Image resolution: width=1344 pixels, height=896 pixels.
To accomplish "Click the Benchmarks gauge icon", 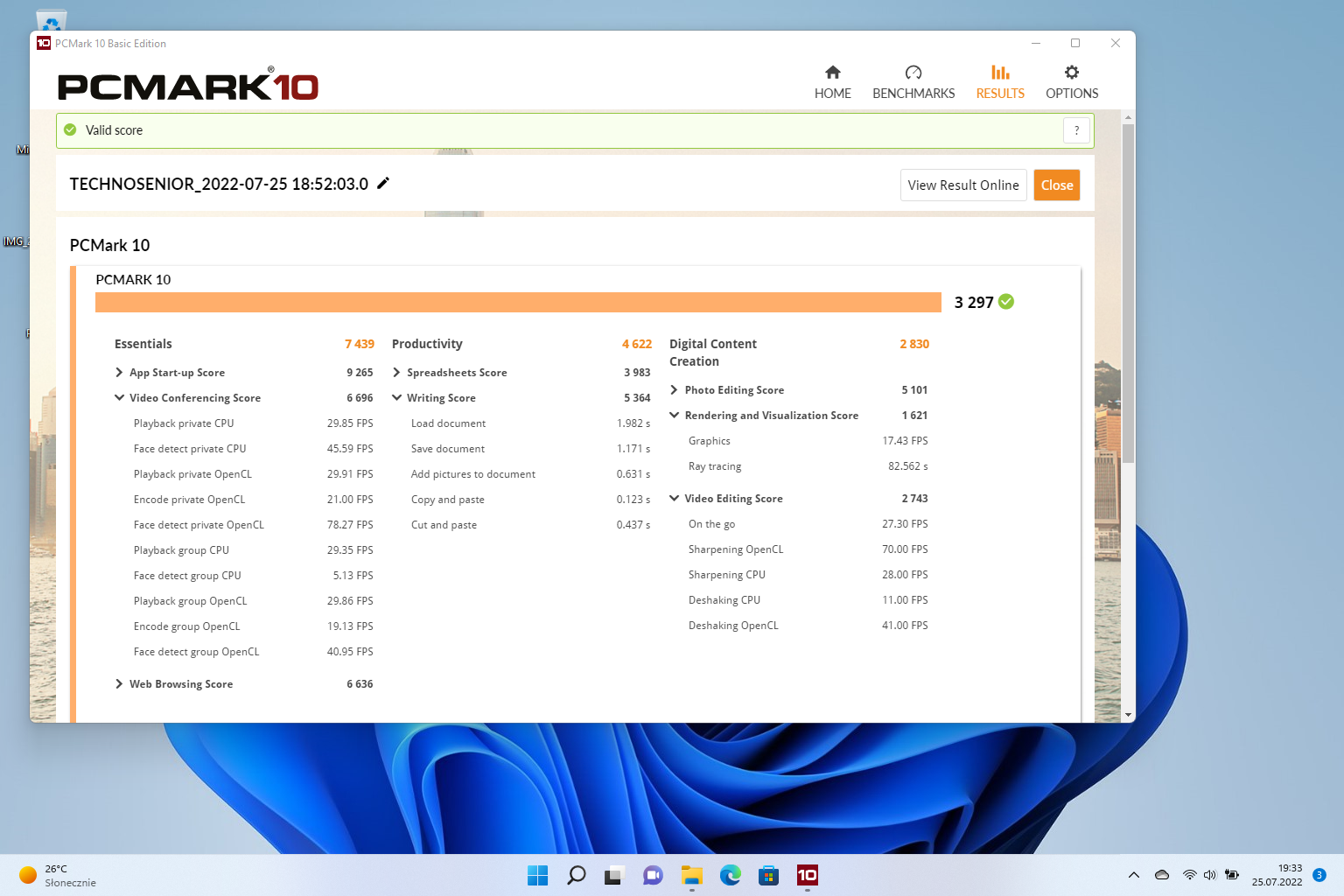I will tap(913, 72).
